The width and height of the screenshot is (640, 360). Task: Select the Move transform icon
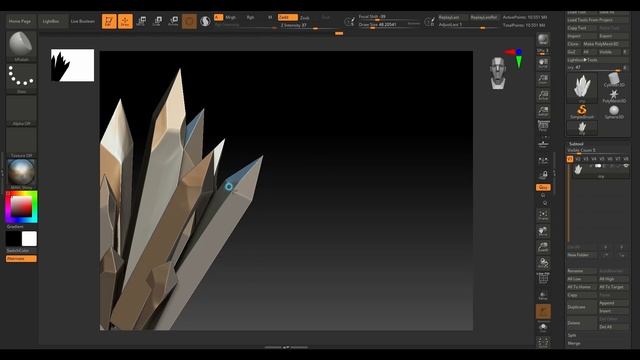pyautogui.click(x=141, y=21)
